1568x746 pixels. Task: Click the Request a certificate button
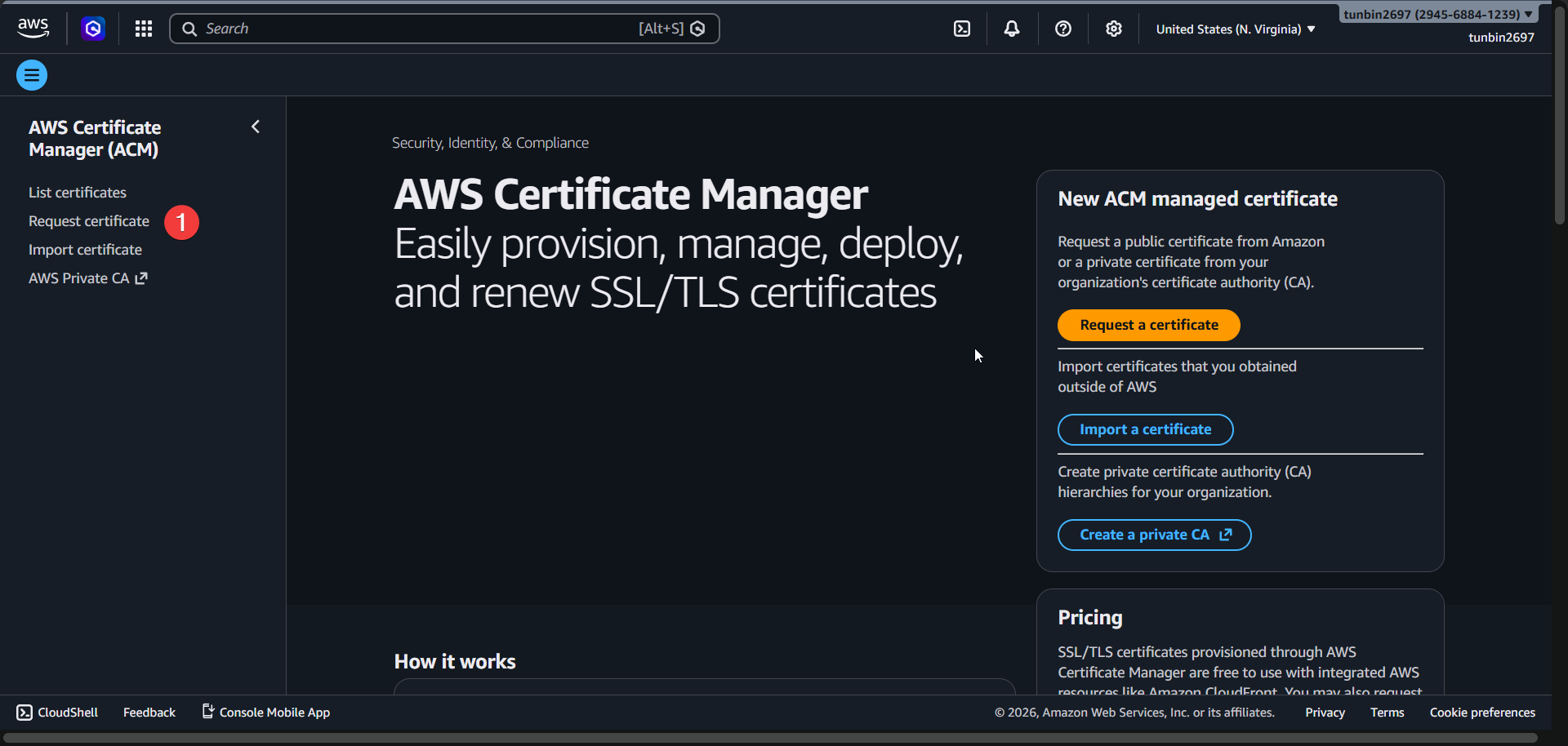tap(1148, 324)
